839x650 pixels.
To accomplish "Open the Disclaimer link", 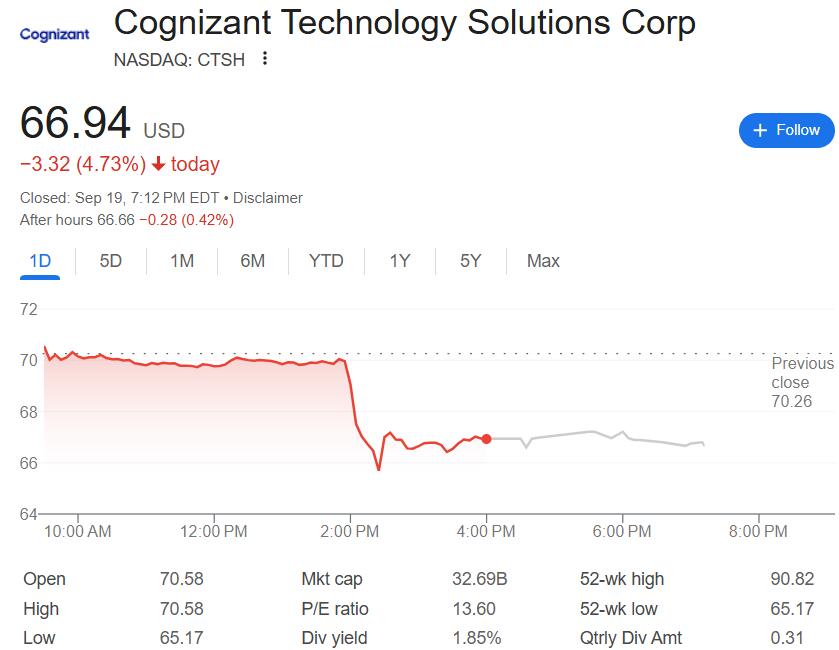I will (267, 198).
